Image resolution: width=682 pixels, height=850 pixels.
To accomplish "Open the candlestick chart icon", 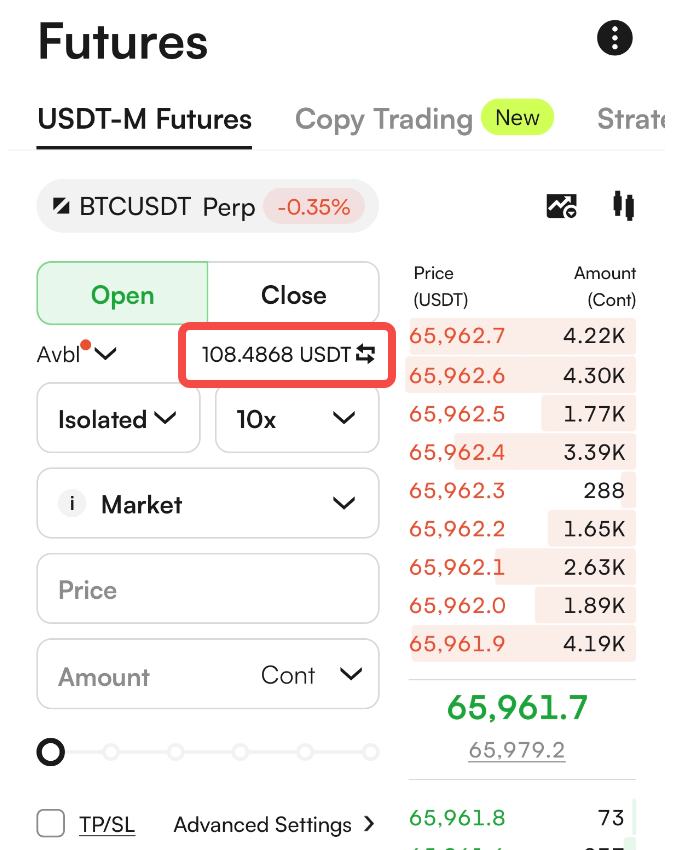I will click(623, 206).
